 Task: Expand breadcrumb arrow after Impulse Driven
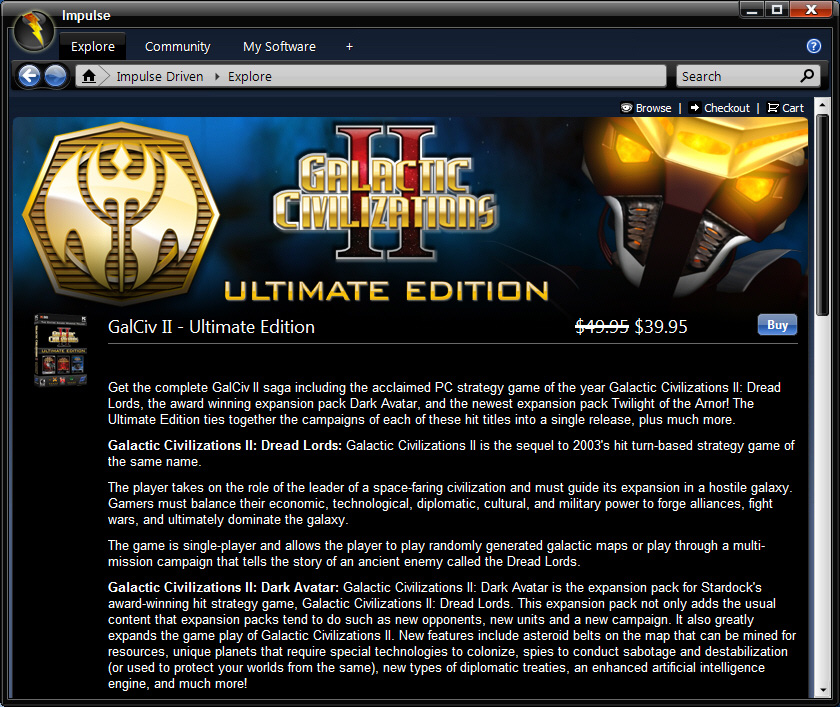[x=217, y=77]
